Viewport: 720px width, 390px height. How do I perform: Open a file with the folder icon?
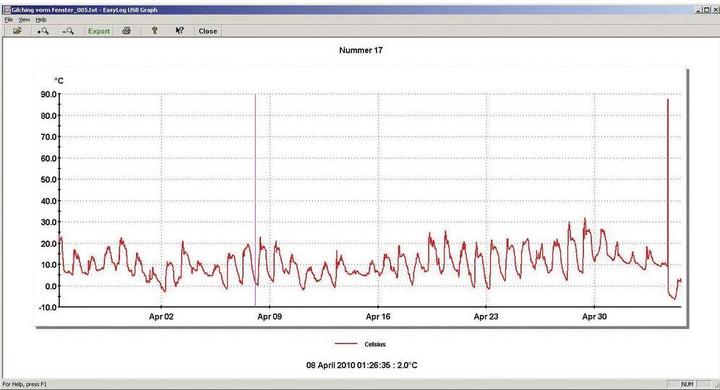17,31
